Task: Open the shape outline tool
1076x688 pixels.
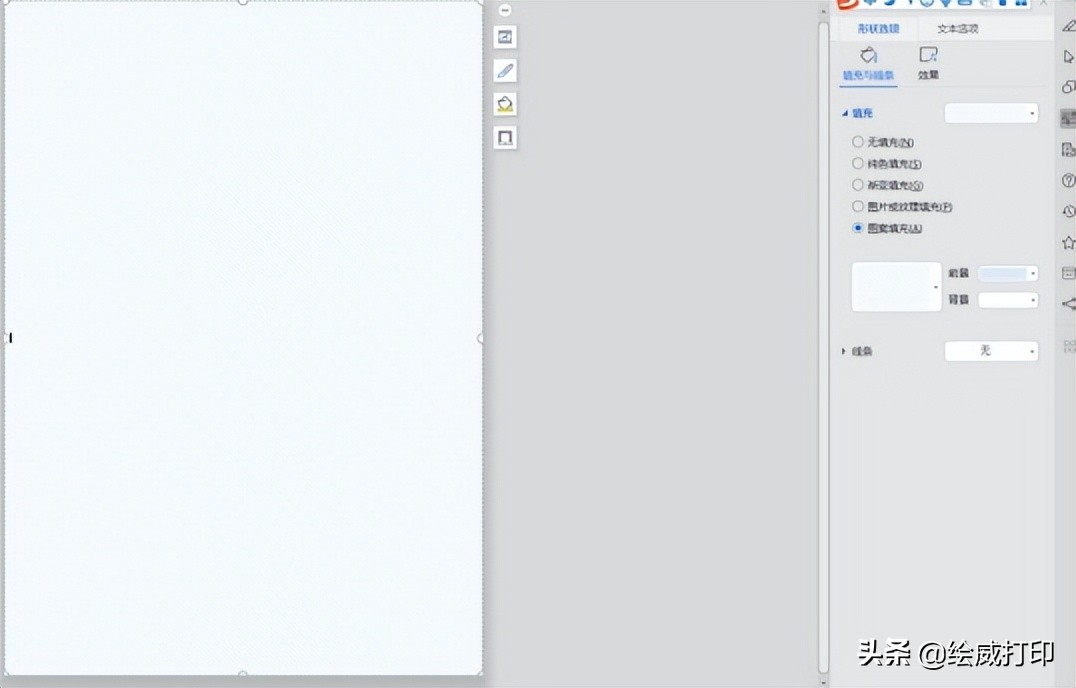Action: coord(505,138)
